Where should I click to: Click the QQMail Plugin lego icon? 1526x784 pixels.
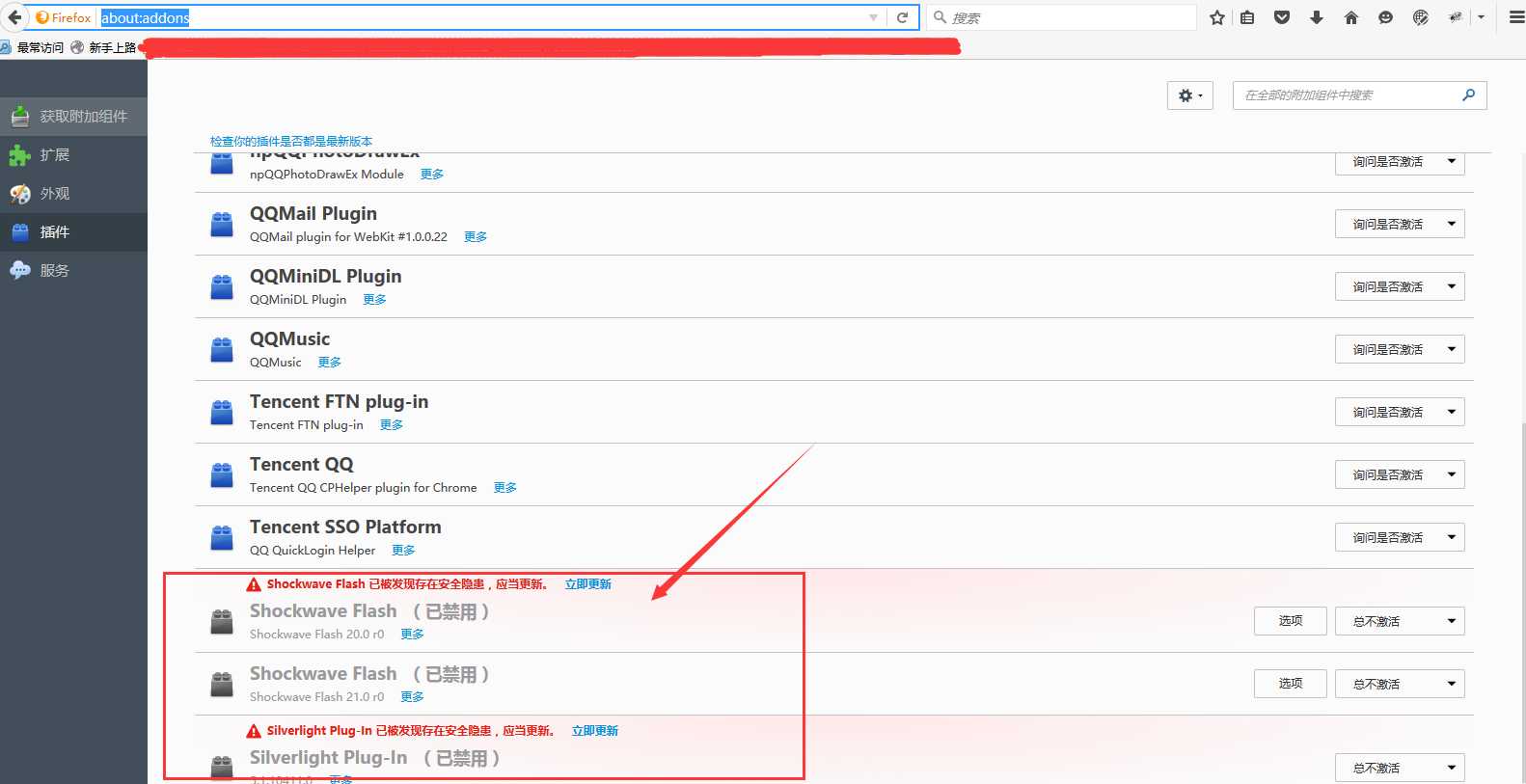(222, 225)
